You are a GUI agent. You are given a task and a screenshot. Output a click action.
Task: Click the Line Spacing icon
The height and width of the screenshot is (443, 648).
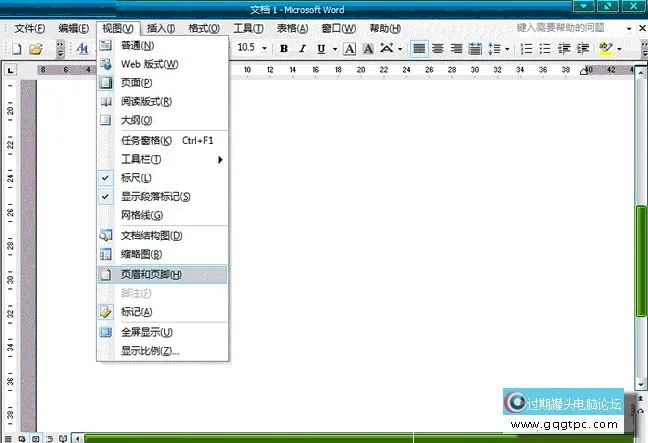coord(494,49)
